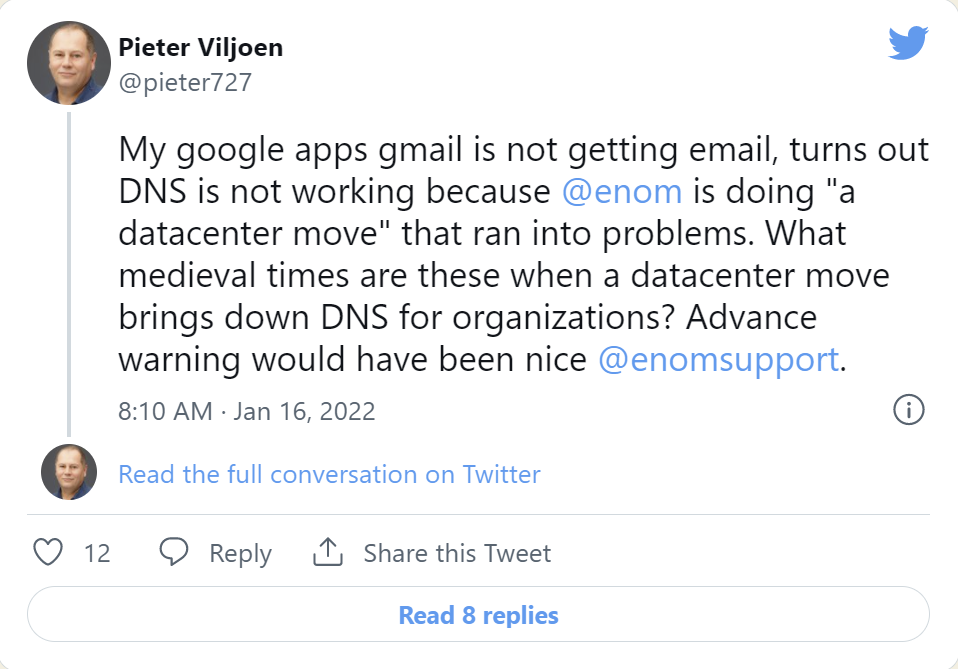
Task: Follow the @enomsupport mention link
Action: (719, 360)
